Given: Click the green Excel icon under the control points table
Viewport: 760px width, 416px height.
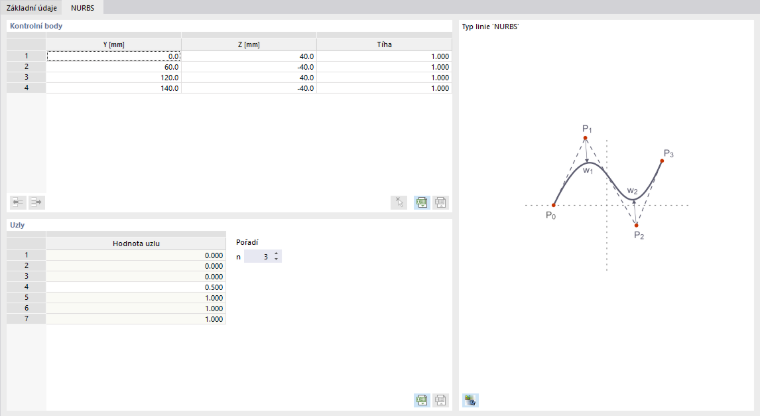Looking at the screenshot, I should [422, 203].
